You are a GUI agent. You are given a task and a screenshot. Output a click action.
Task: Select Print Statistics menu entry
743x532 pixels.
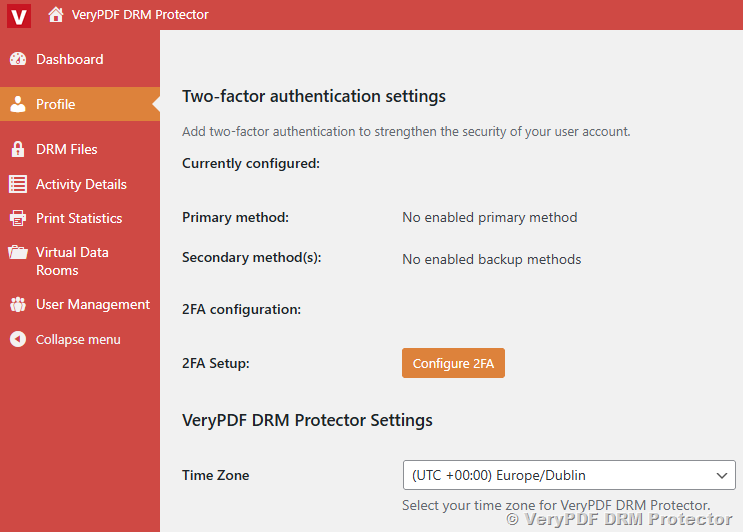(x=79, y=218)
